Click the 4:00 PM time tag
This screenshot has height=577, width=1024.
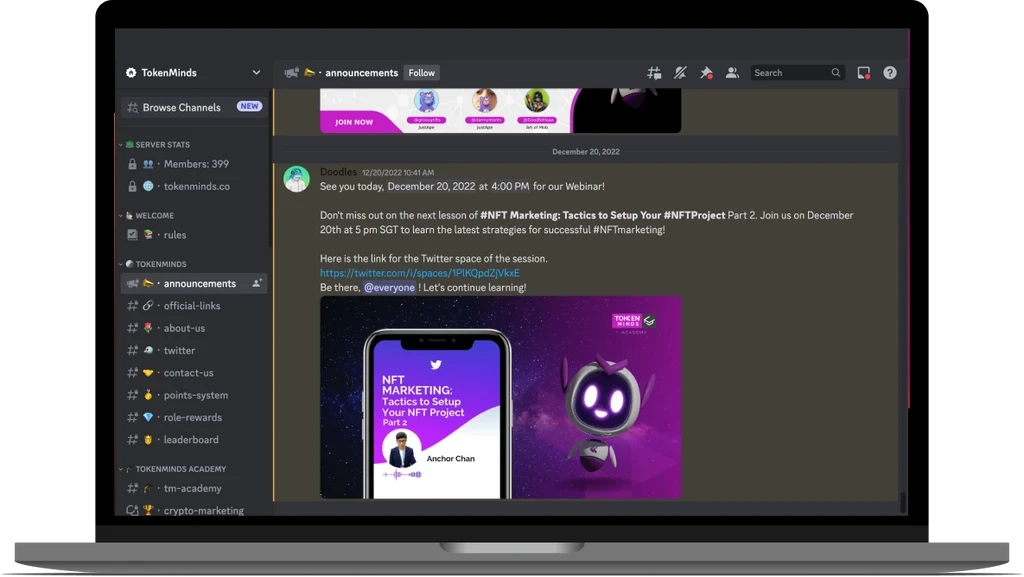510,187
